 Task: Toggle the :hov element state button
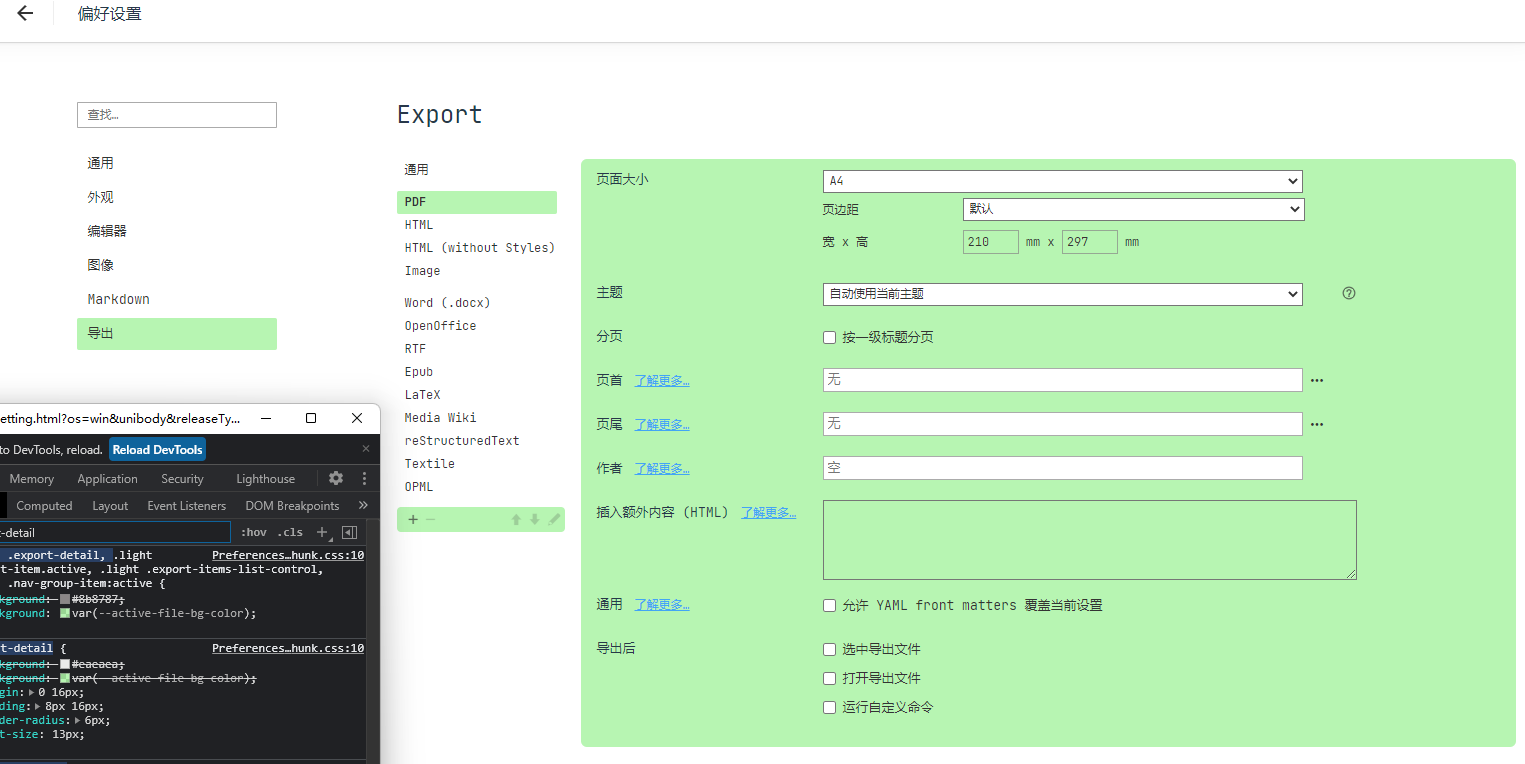(254, 533)
